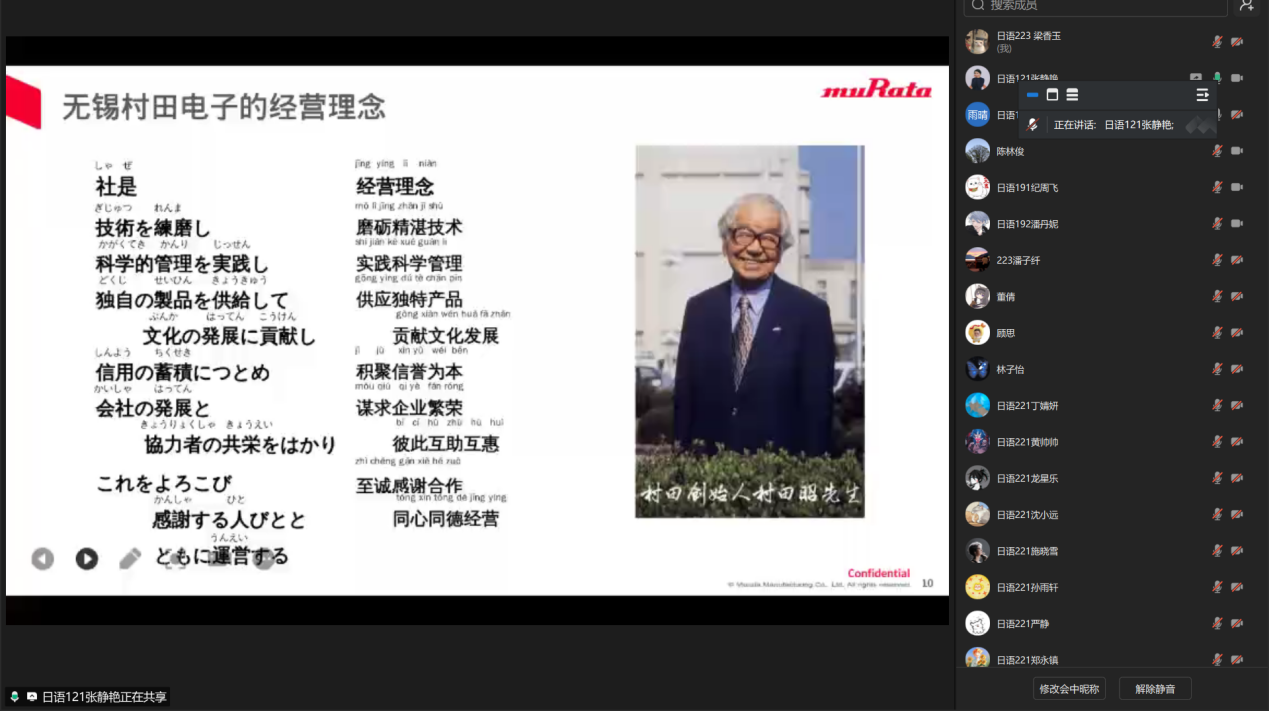Image resolution: width=1269 pixels, height=711 pixels.
Task: Click screen-share icon in 日语121张静艳 row
Action: (x=1196, y=78)
